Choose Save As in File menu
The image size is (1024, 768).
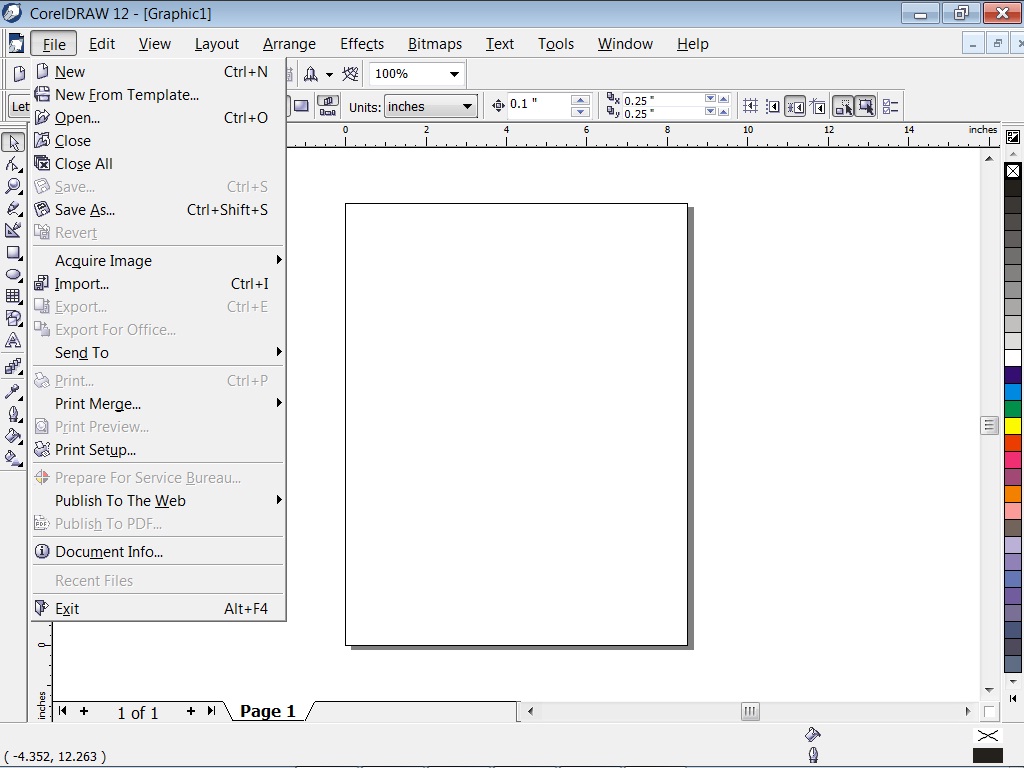pos(158,210)
